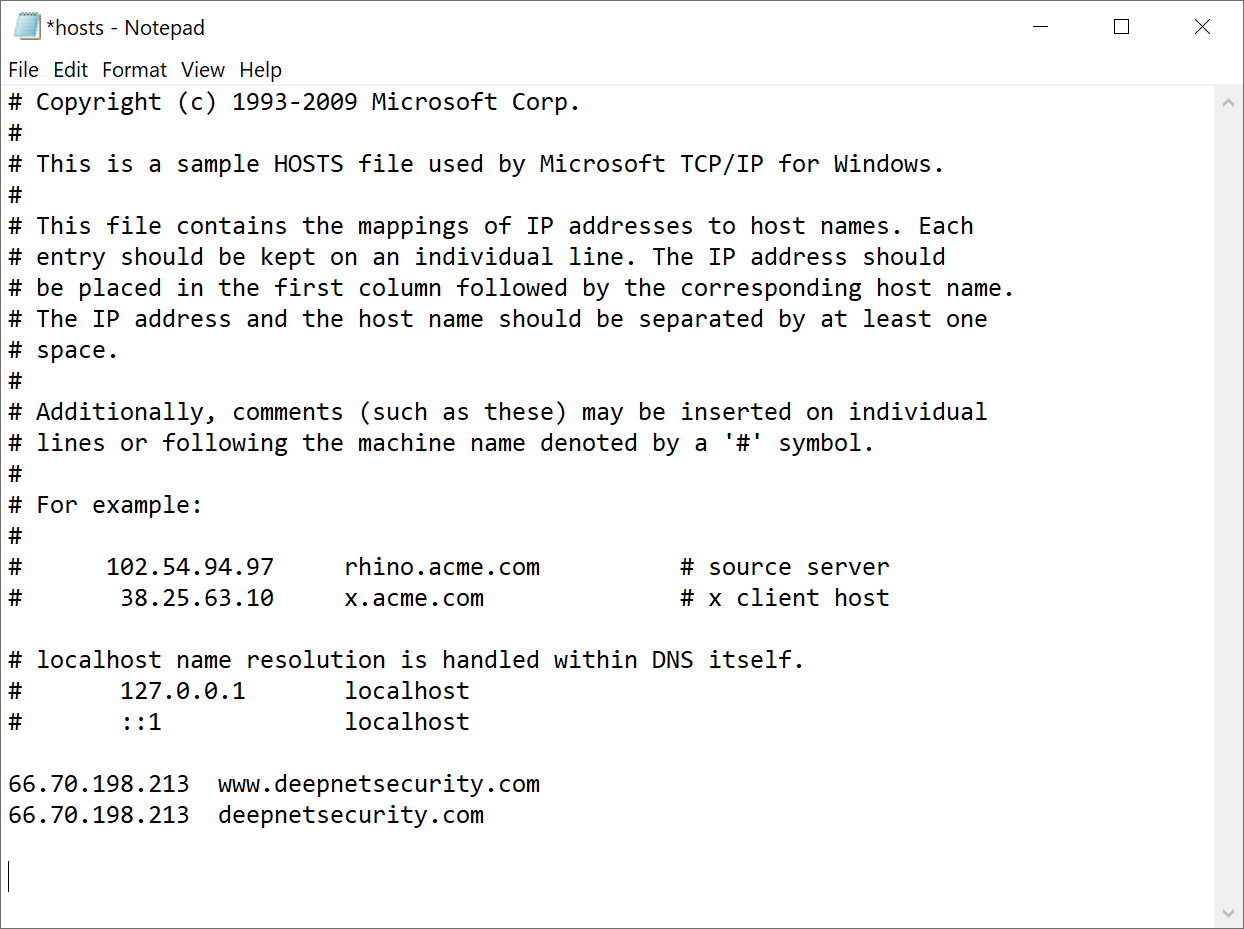The width and height of the screenshot is (1244, 929).
Task: Click the IP address before www.deepnetsecurity.com
Action: [98, 784]
